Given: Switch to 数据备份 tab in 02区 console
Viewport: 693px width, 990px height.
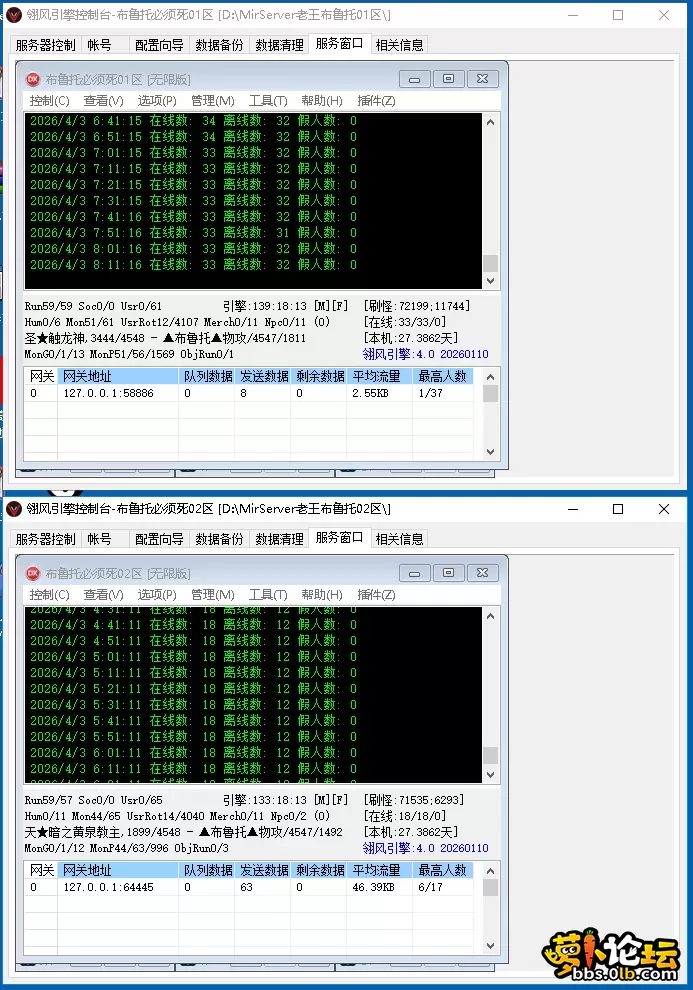Looking at the screenshot, I should point(219,539).
